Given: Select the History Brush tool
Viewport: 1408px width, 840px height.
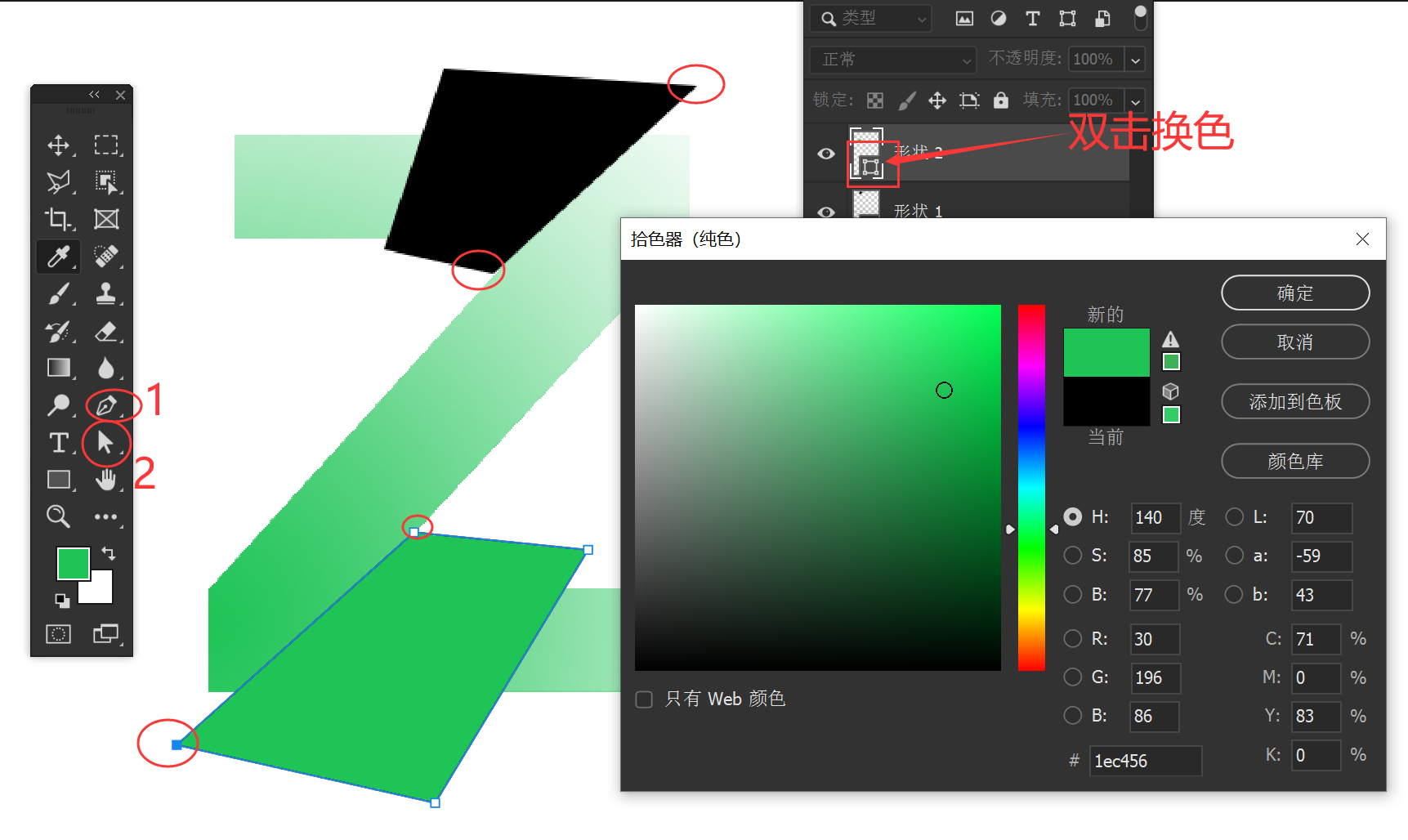Looking at the screenshot, I should click(x=58, y=331).
